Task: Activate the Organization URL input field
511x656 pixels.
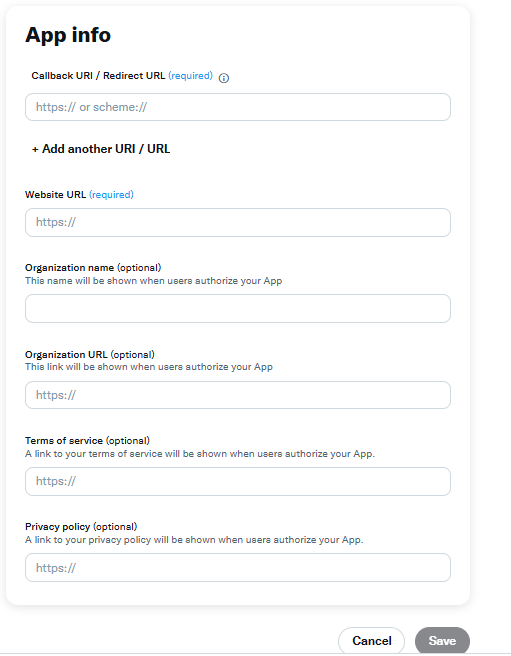Action: click(238, 395)
